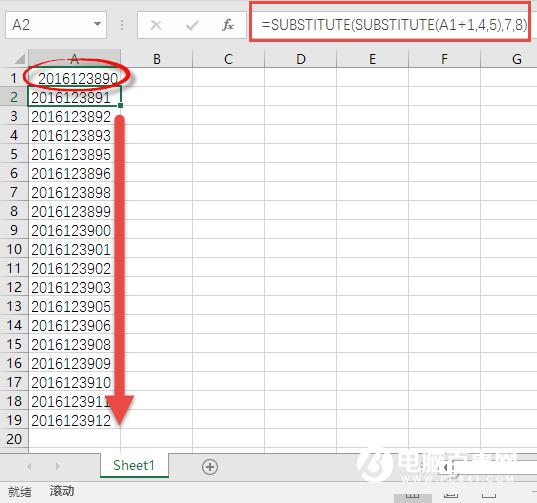Image resolution: width=537 pixels, height=503 pixels.
Task: Click the Select All corner triangle
Action: tap(20, 59)
